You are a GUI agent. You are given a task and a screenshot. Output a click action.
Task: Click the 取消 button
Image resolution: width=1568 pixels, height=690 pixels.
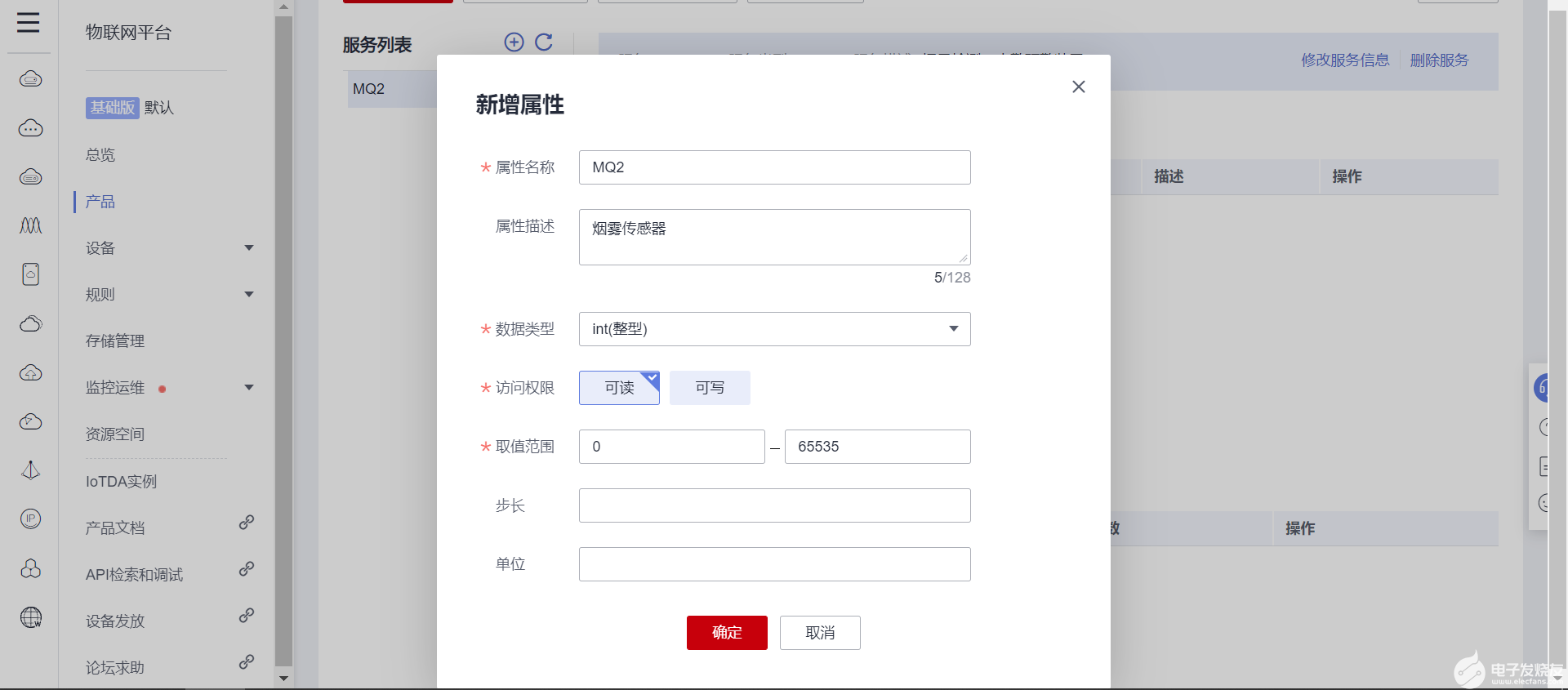point(820,633)
